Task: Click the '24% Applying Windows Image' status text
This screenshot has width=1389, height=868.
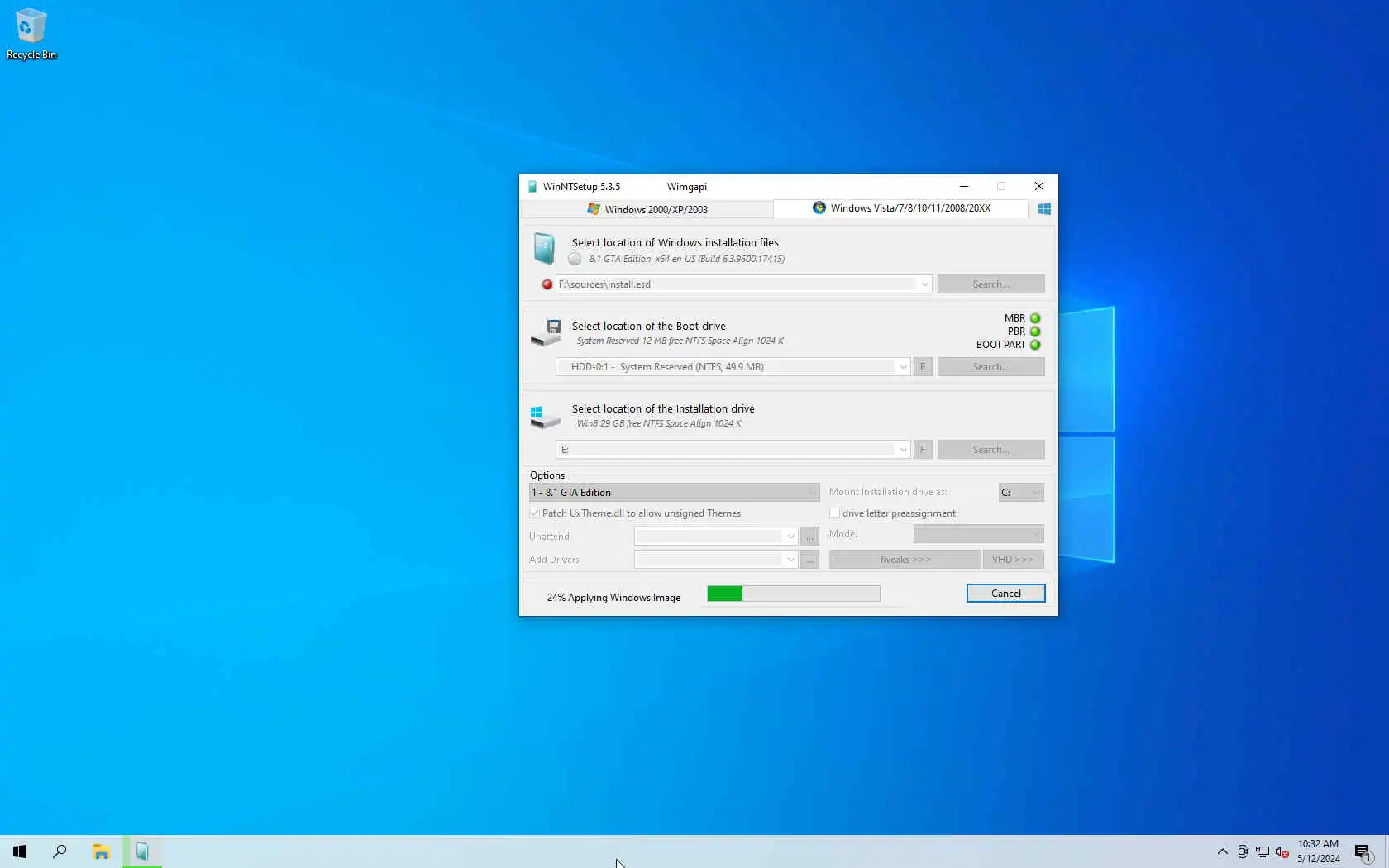Action: pos(613,598)
